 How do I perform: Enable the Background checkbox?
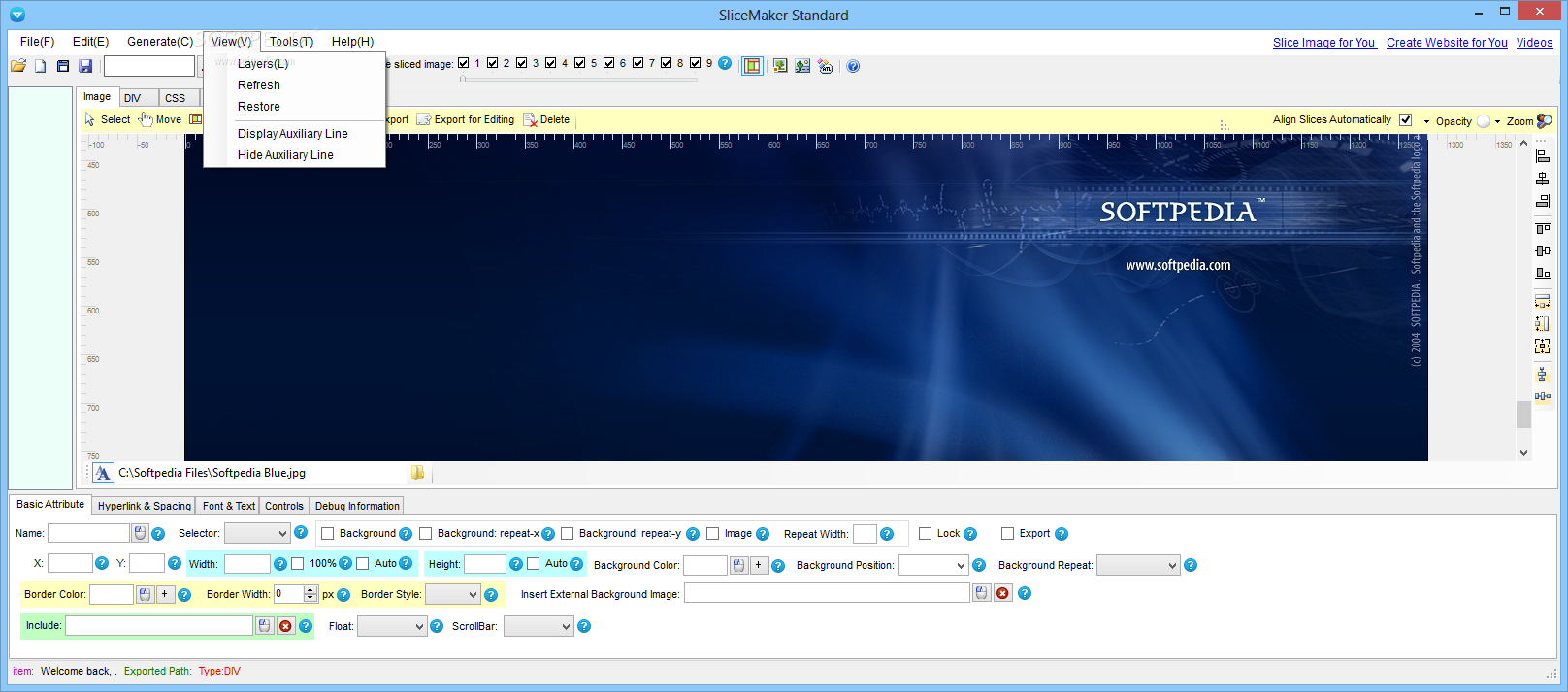tap(328, 534)
